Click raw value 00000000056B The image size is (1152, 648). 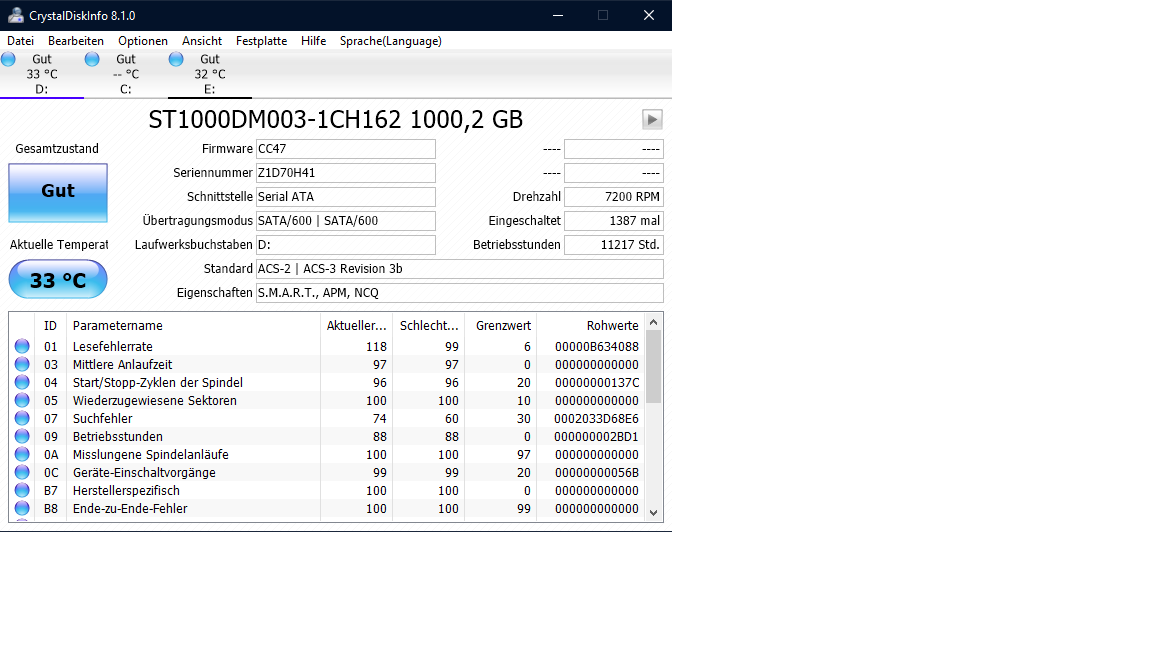(597, 472)
